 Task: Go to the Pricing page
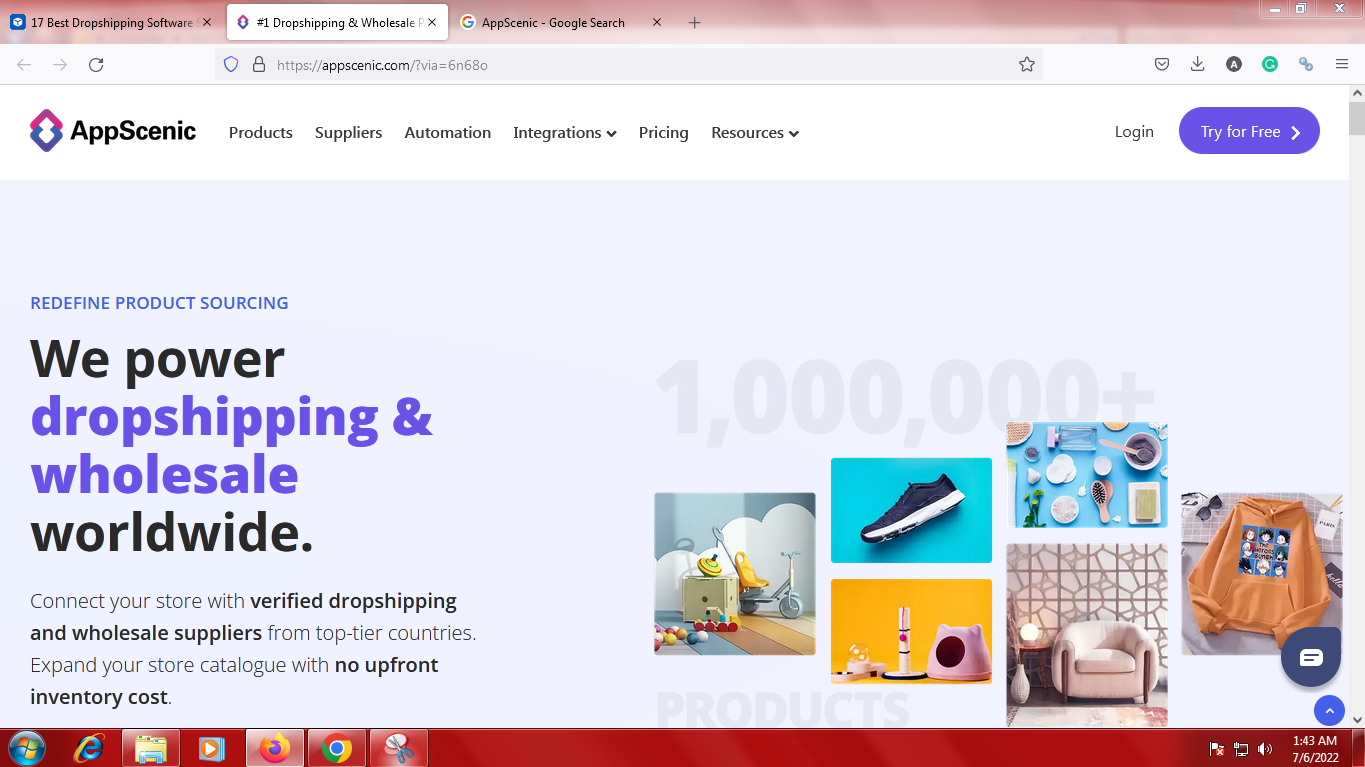664,132
